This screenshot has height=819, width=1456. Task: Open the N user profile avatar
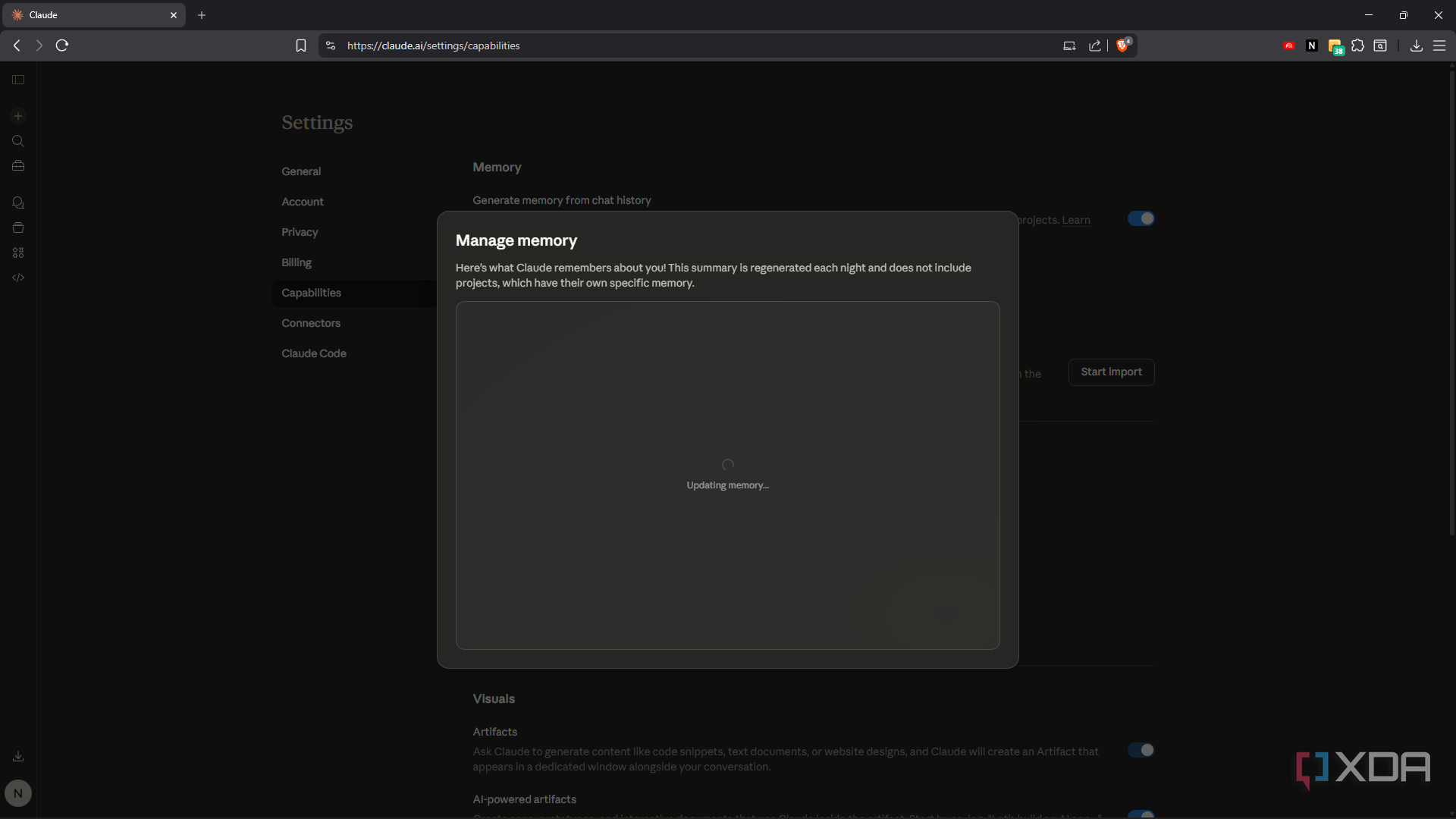(x=18, y=793)
